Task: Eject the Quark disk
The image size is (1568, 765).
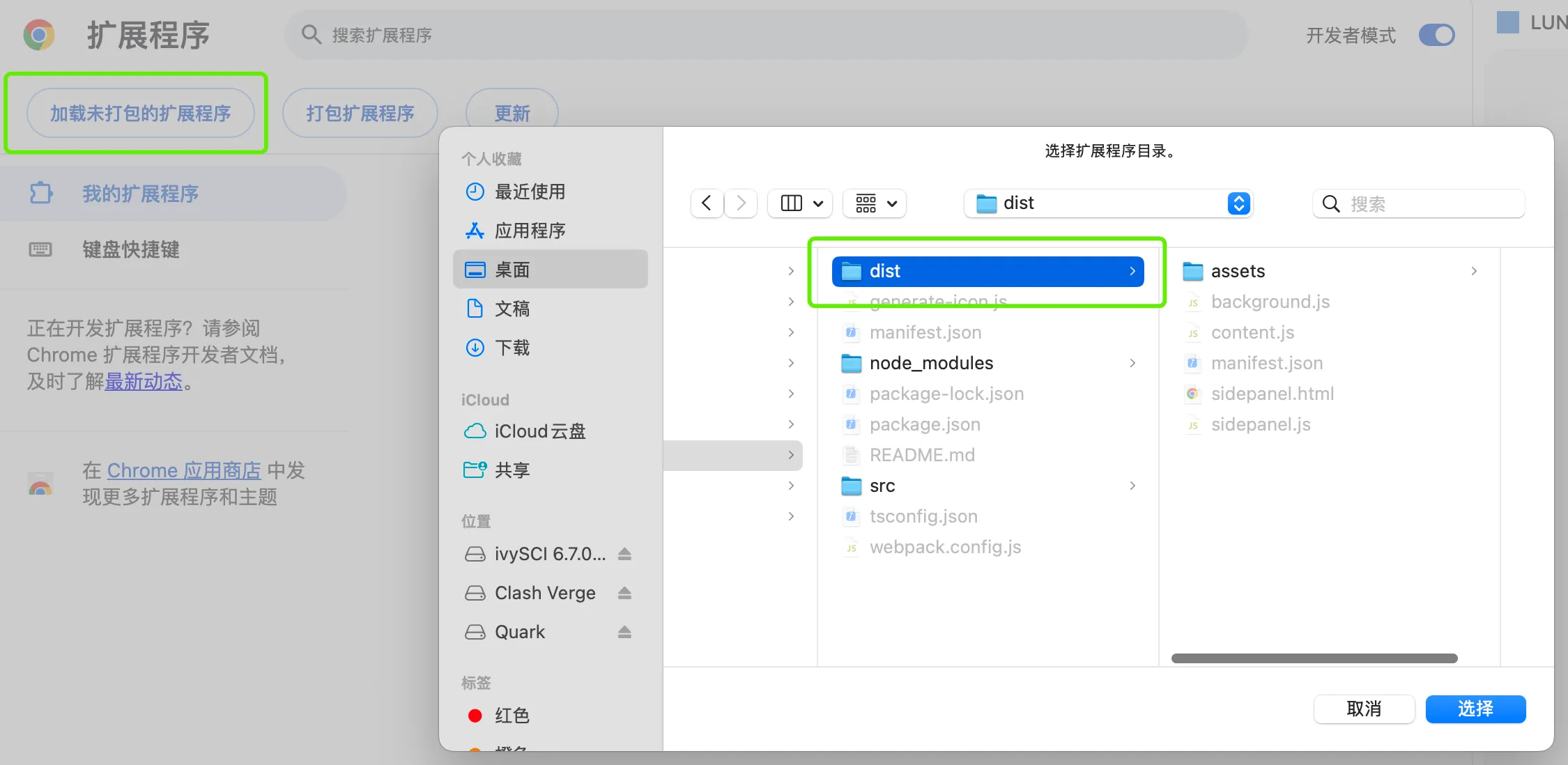Action: (x=624, y=632)
